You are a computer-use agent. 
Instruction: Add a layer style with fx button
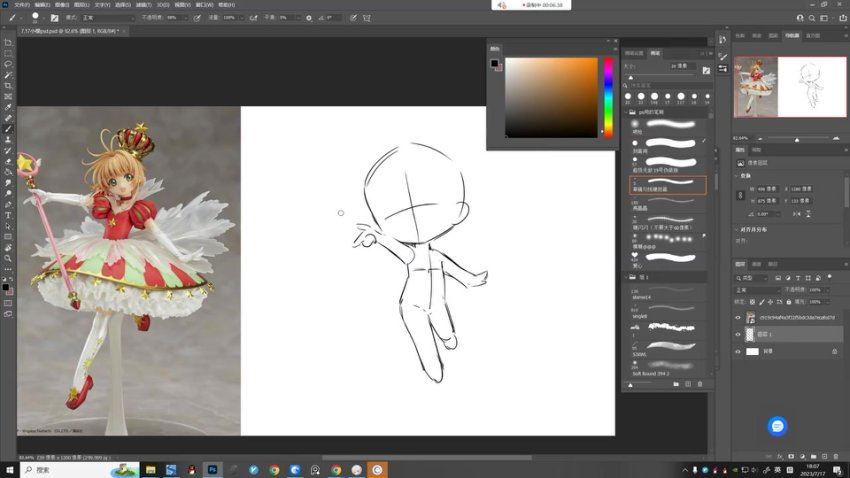click(x=780, y=457)
